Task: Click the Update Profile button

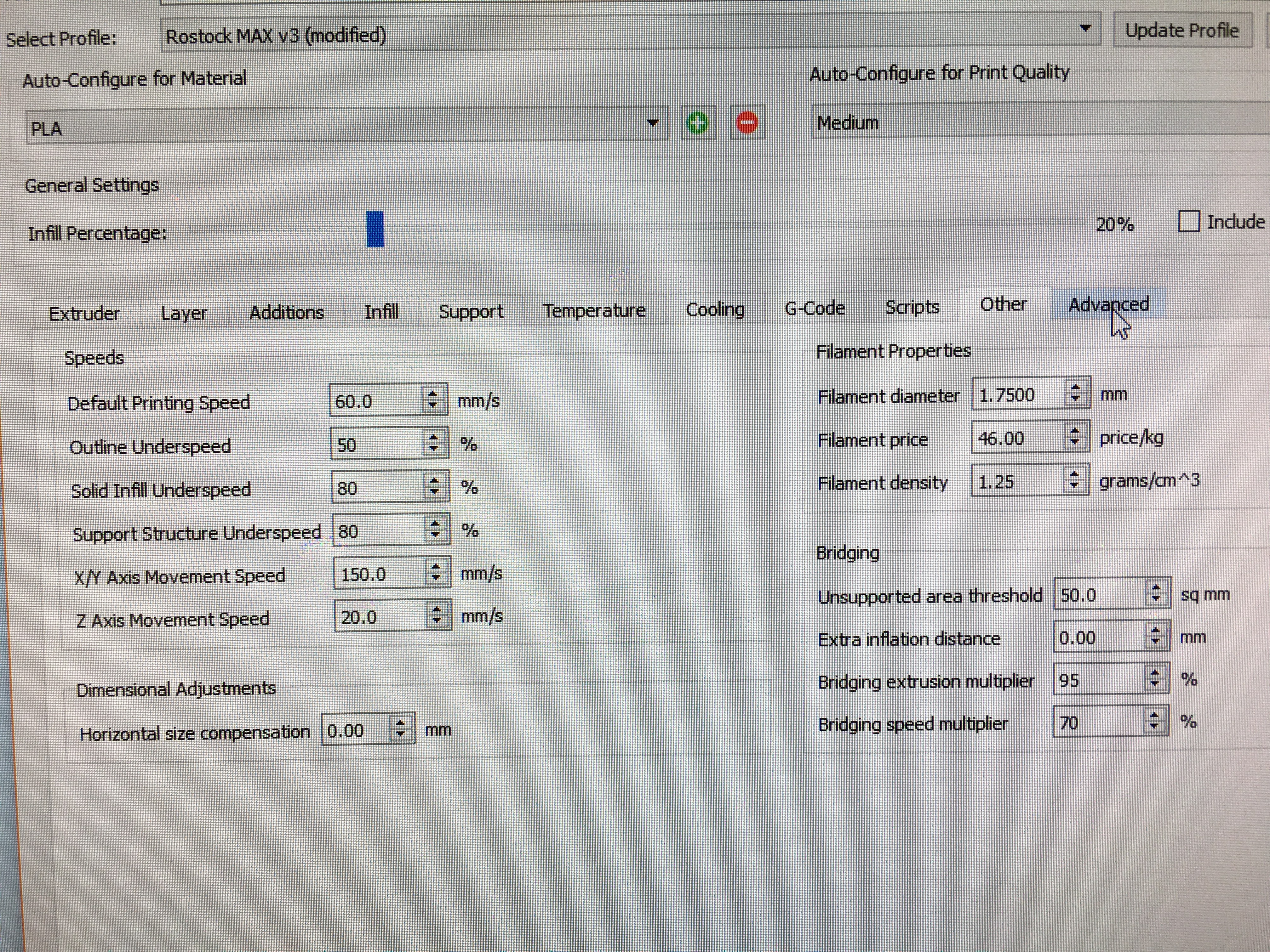Action: coord(1181,31)
